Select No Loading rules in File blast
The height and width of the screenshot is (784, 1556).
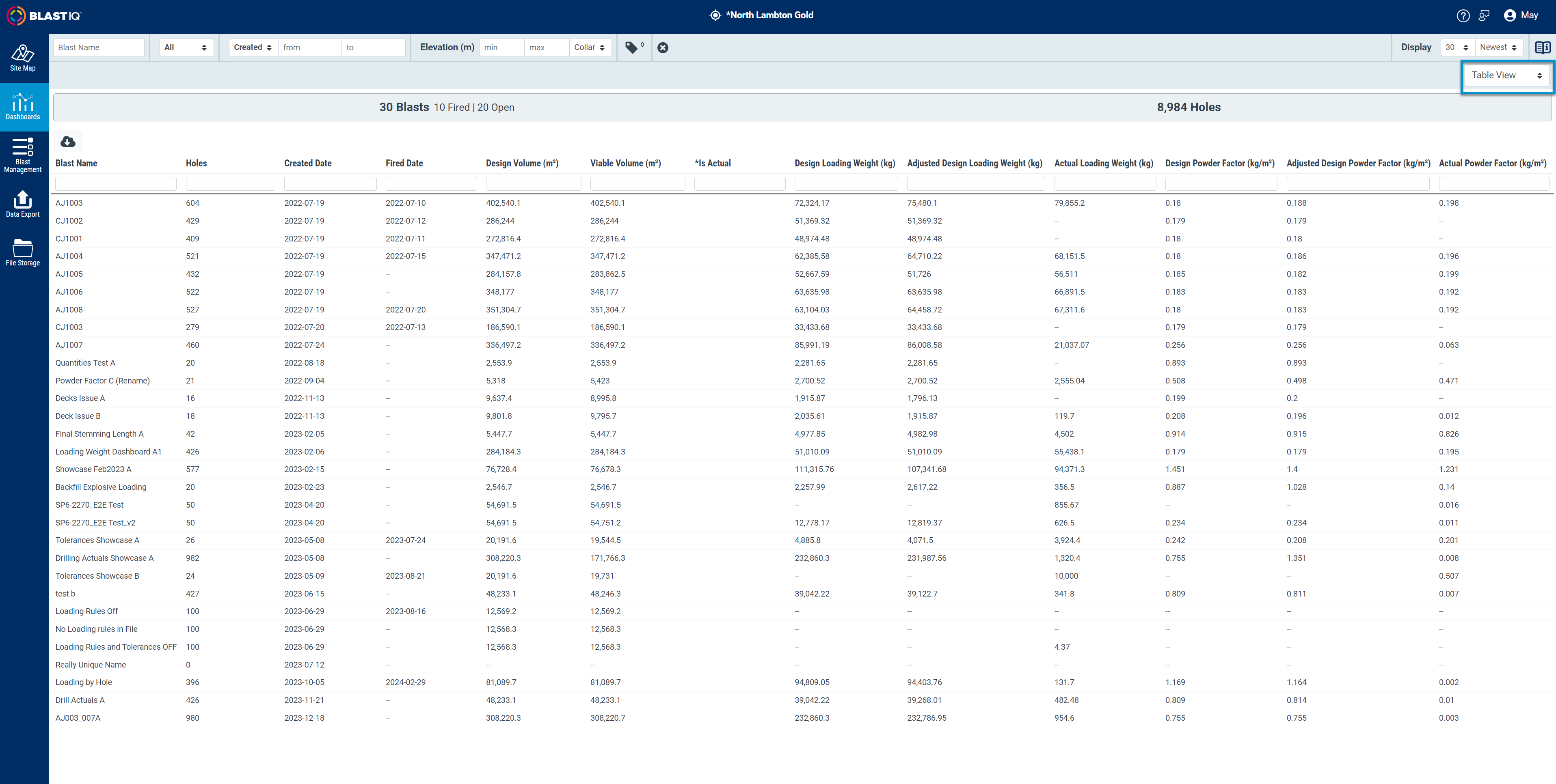[96, 629]
